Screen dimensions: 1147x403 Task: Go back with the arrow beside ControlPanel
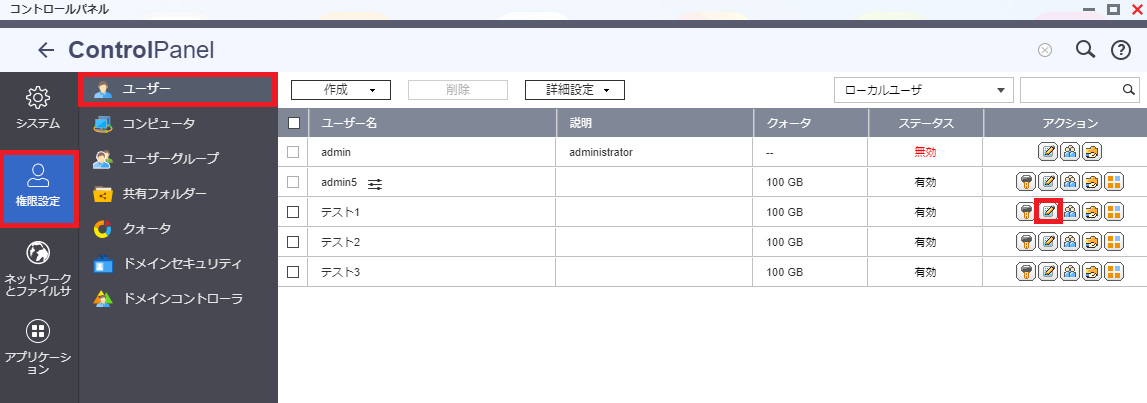coord(46,50)
